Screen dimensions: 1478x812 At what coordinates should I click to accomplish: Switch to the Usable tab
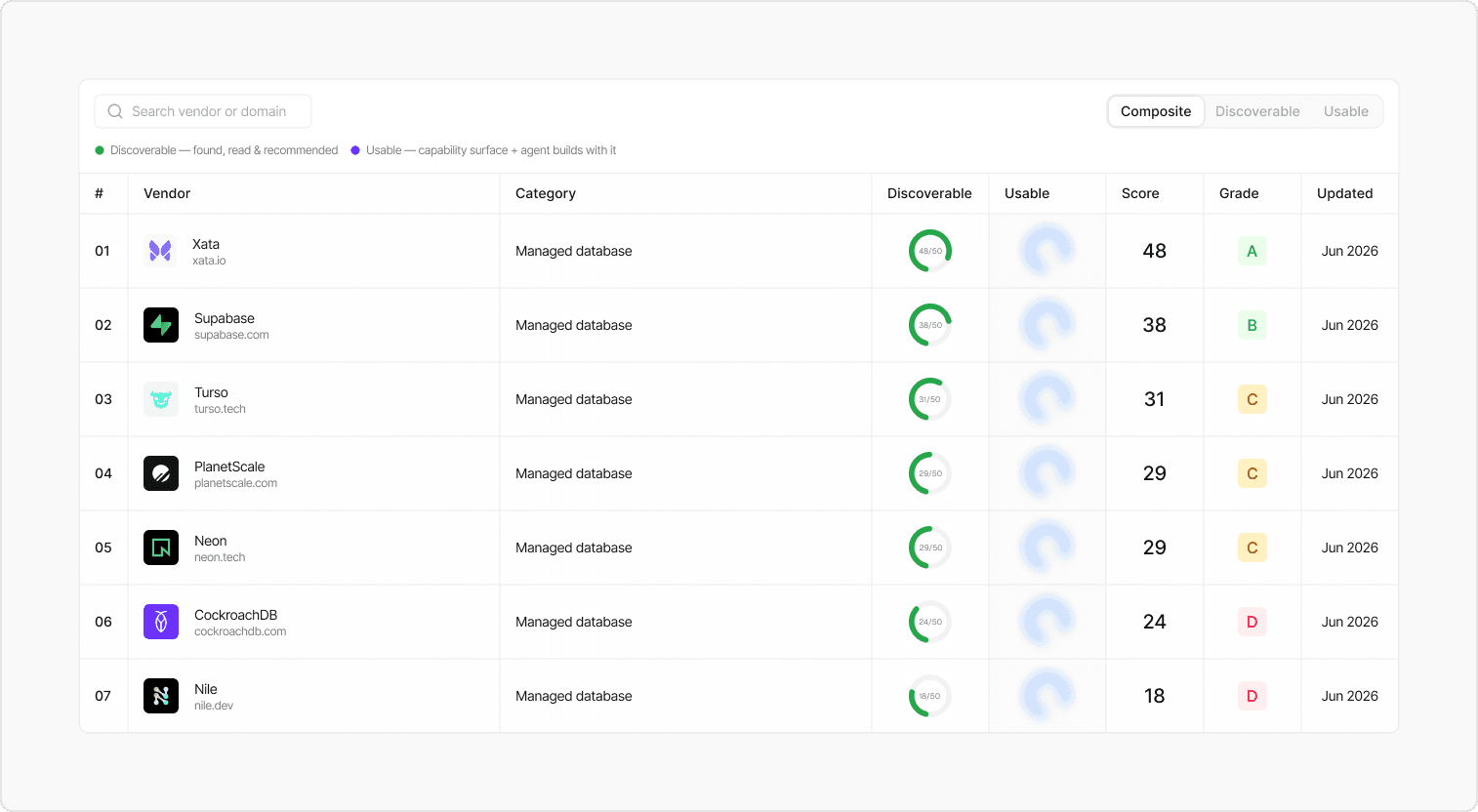[x=1346, y=111]
